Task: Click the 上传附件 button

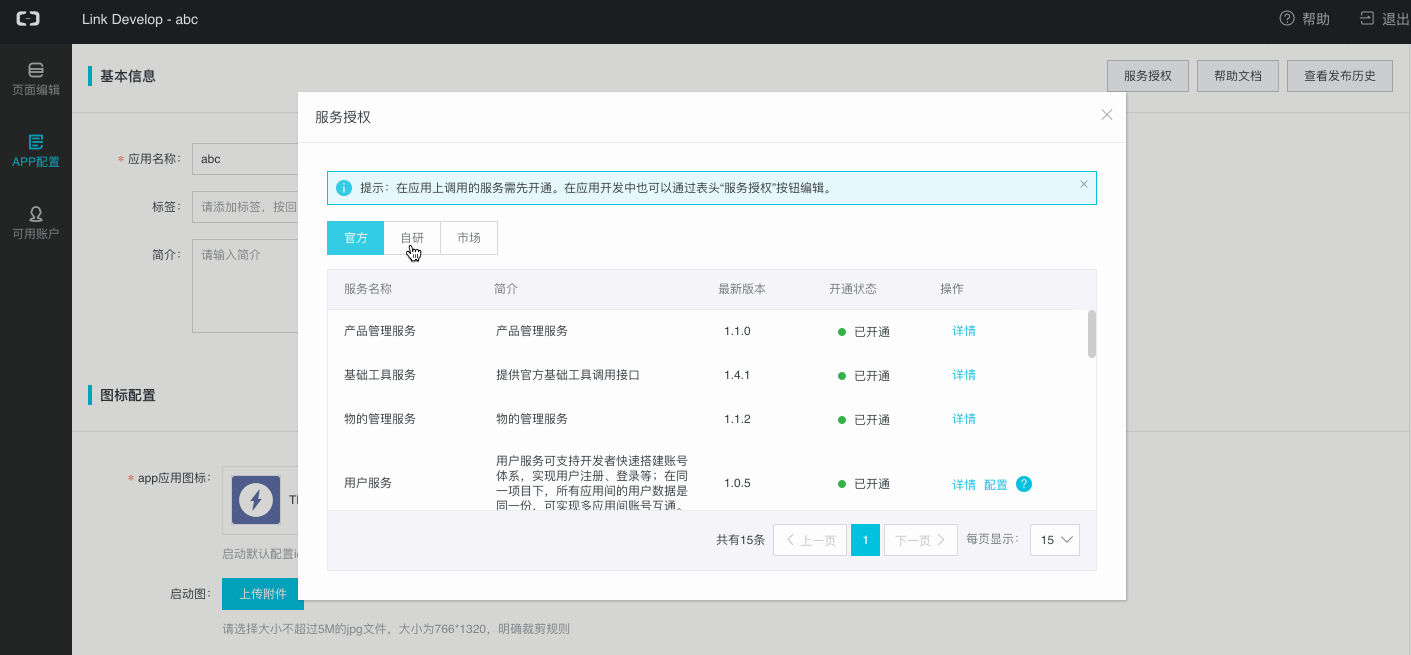Action: point(262,594)
